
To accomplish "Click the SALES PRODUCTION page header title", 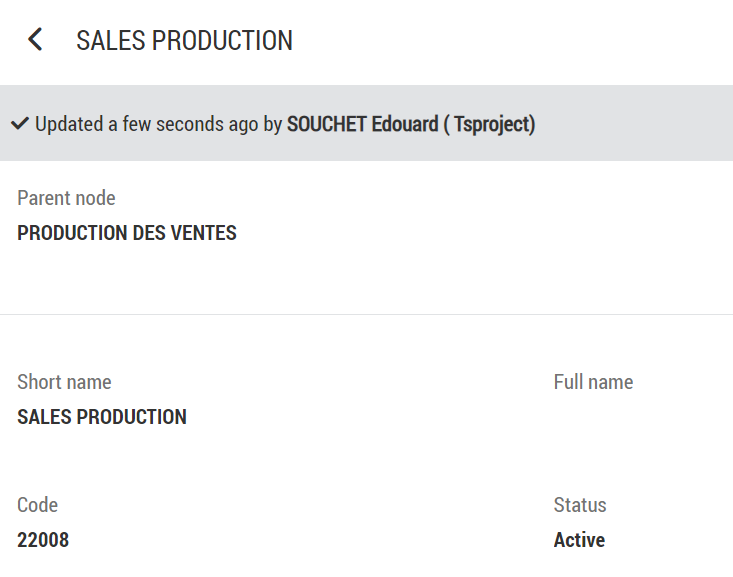I will (184, 41).
